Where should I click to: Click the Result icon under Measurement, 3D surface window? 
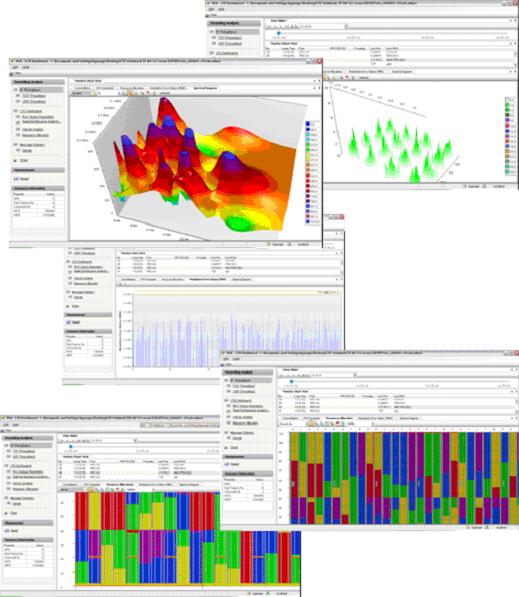16,179
